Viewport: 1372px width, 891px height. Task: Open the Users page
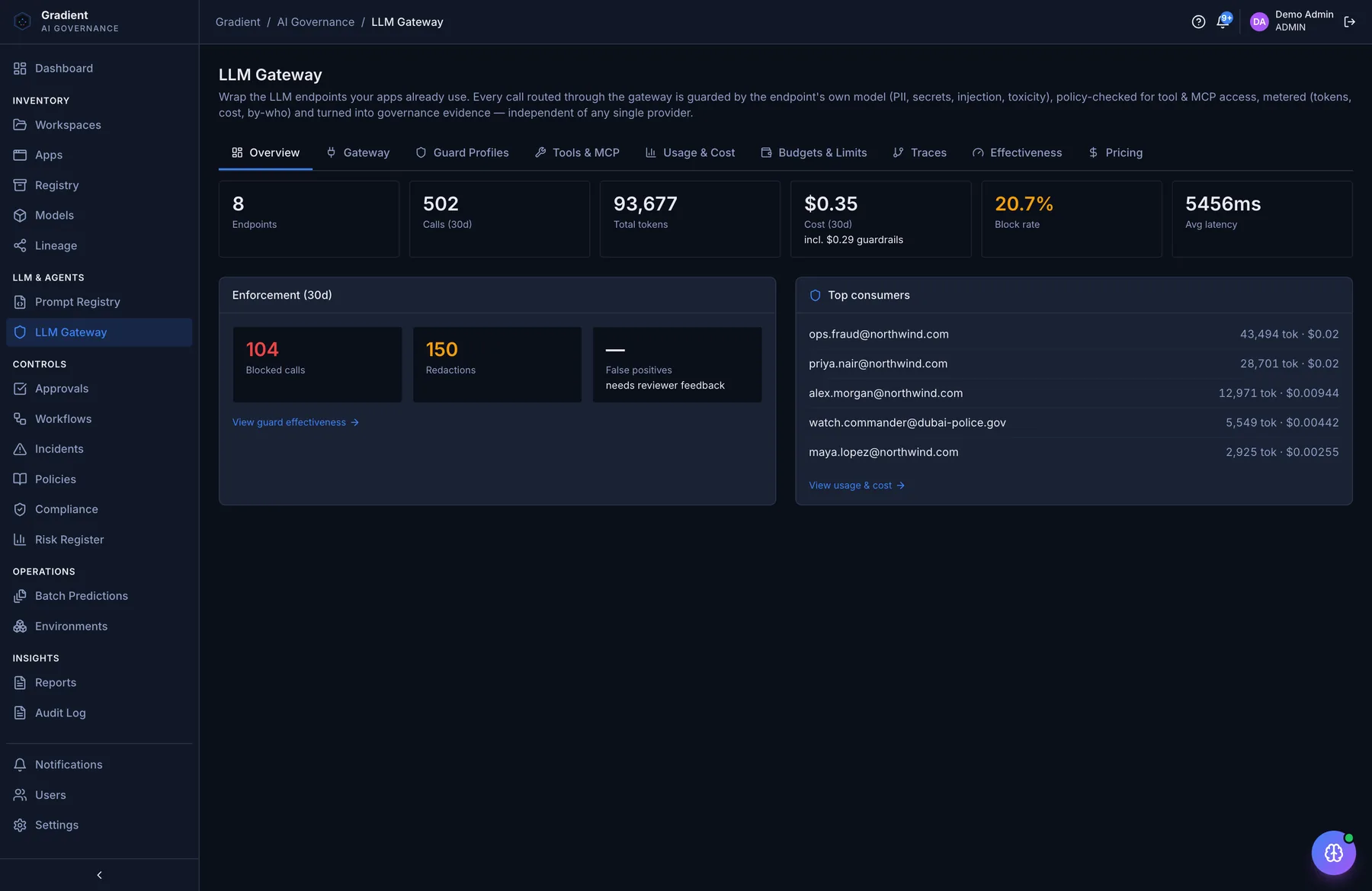(x=99, y=795)
